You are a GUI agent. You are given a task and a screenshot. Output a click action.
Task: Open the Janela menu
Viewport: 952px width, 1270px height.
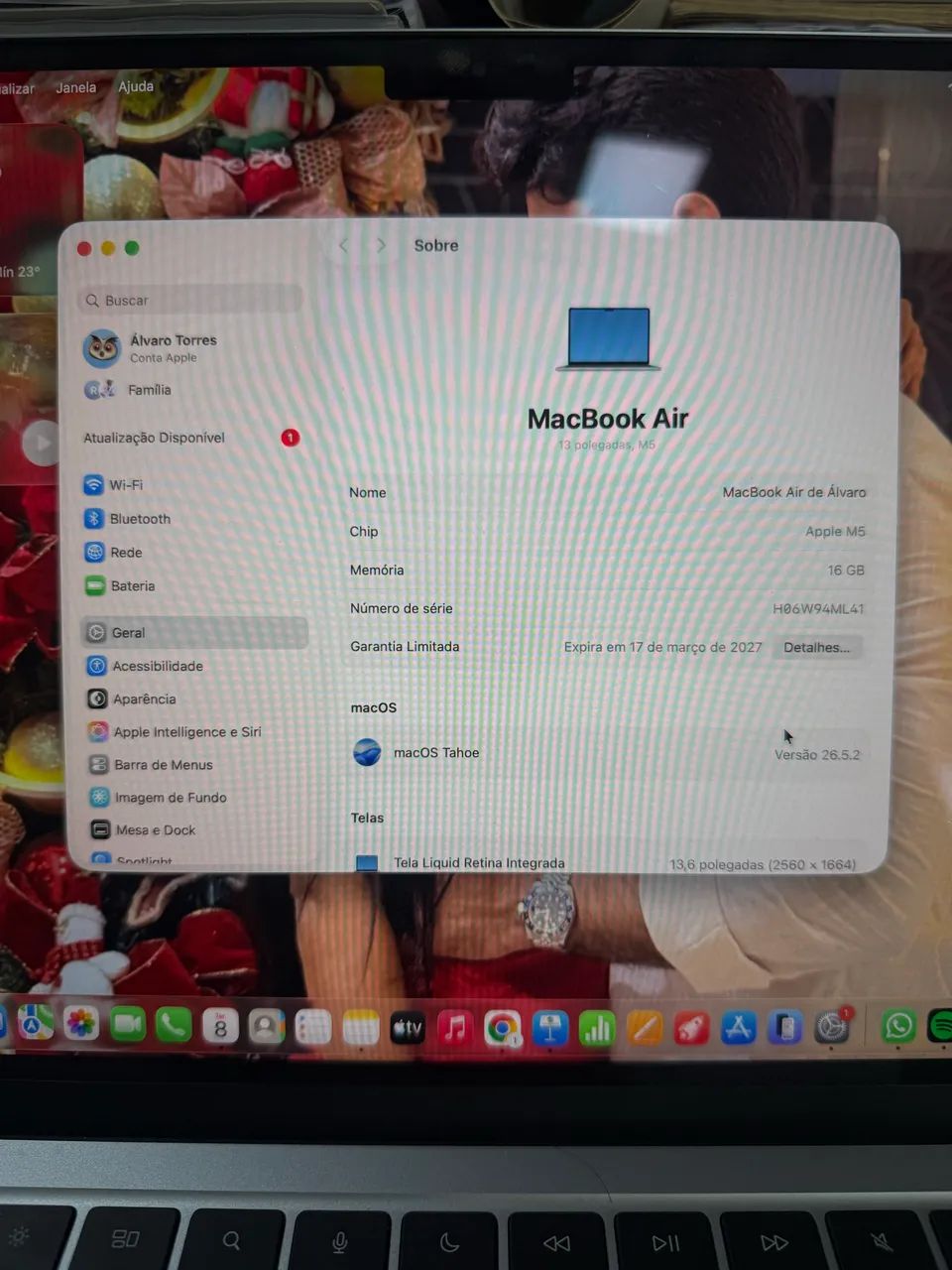(x=76, y=87)
